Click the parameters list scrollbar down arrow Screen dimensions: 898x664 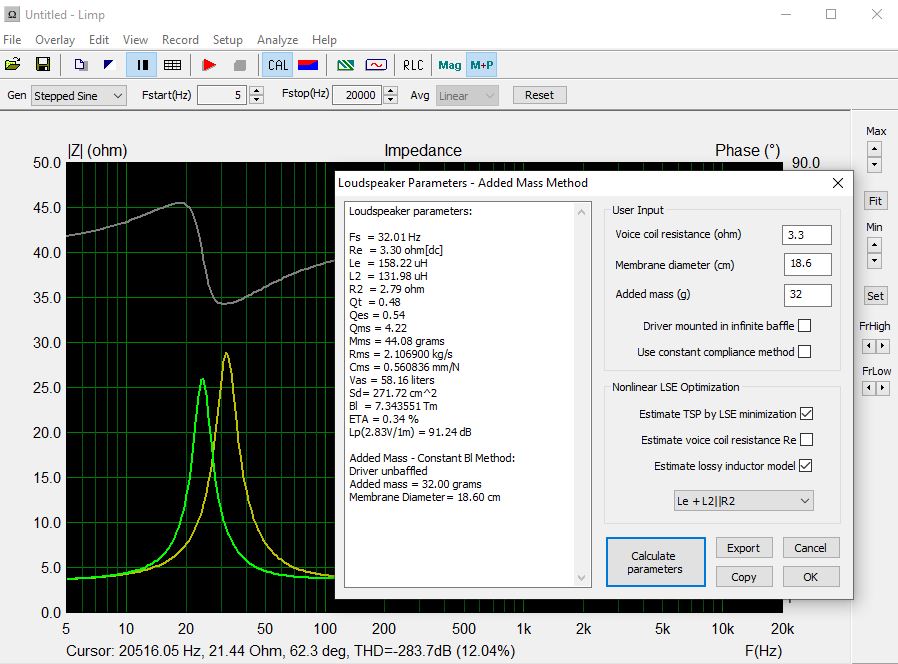(583, 579)
